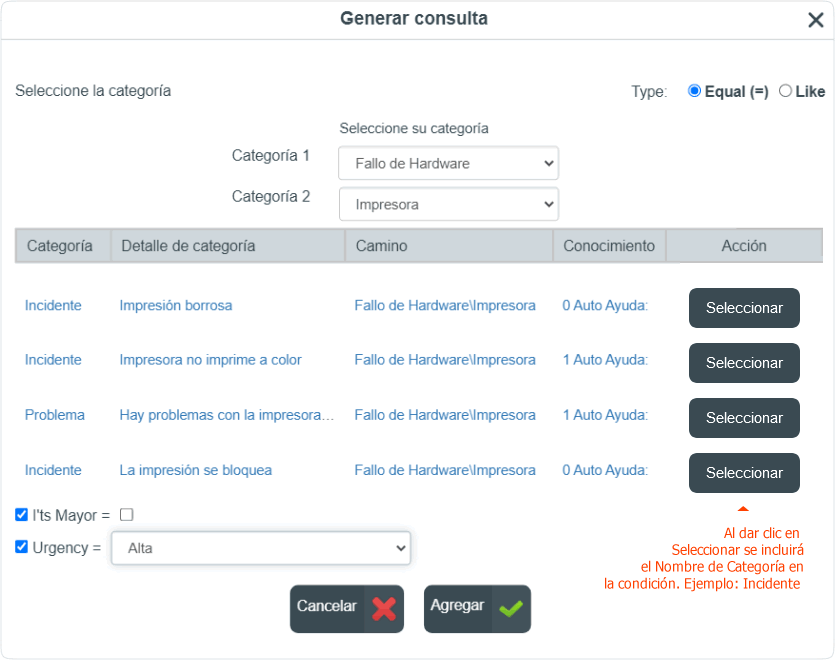The width and height of the screenshot is (835, 660).
Task: Expand the Urgency Alta dropdown
Action: [261, 548]
